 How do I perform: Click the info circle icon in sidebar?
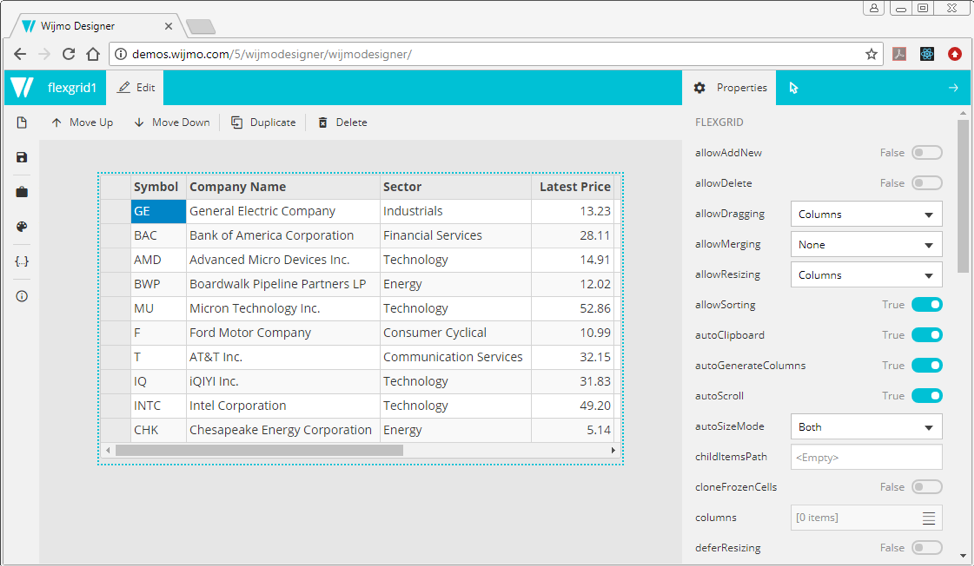click(x=21, y=296)
